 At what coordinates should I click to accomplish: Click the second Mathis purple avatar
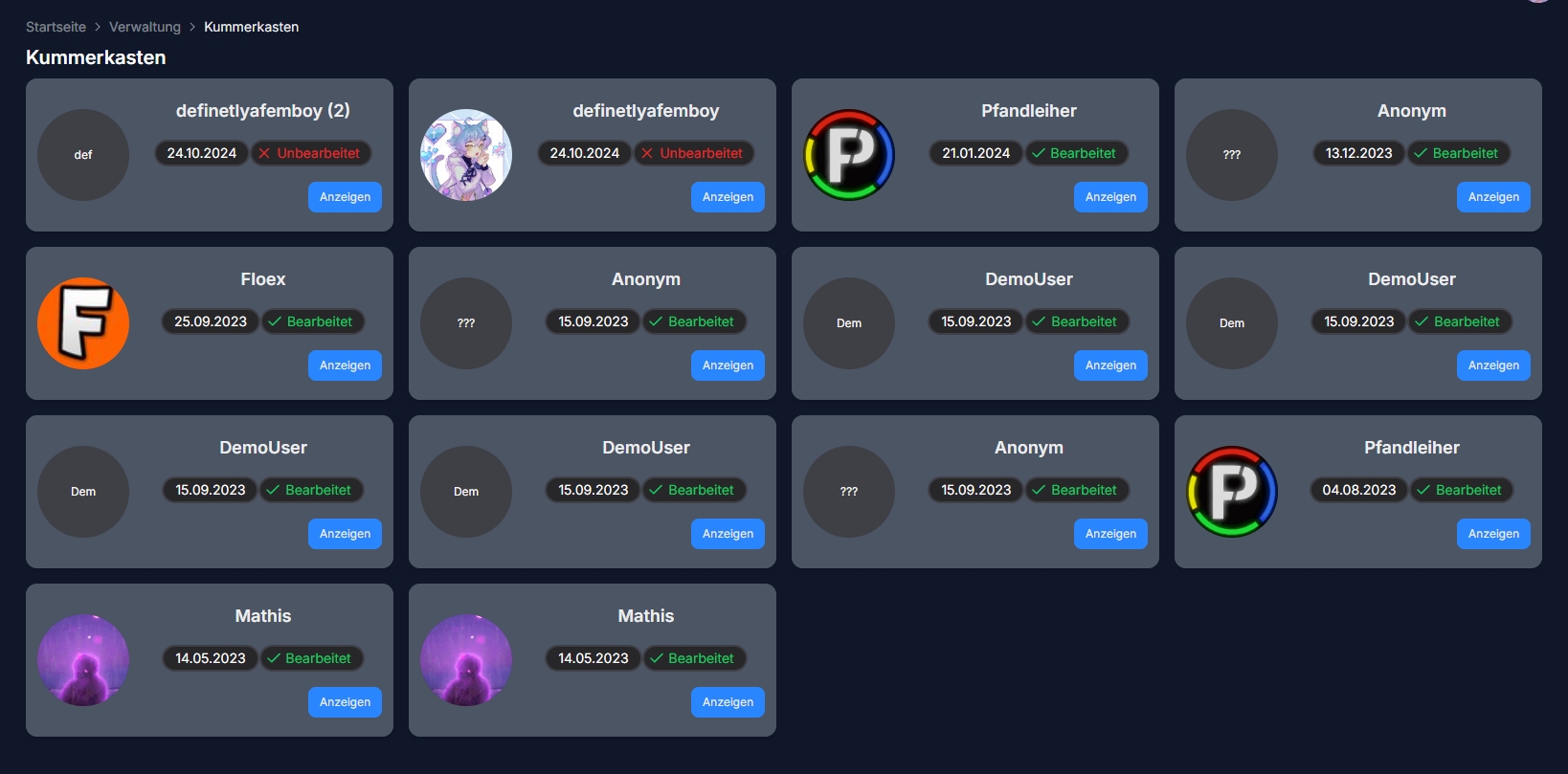[x=466, y=660]
